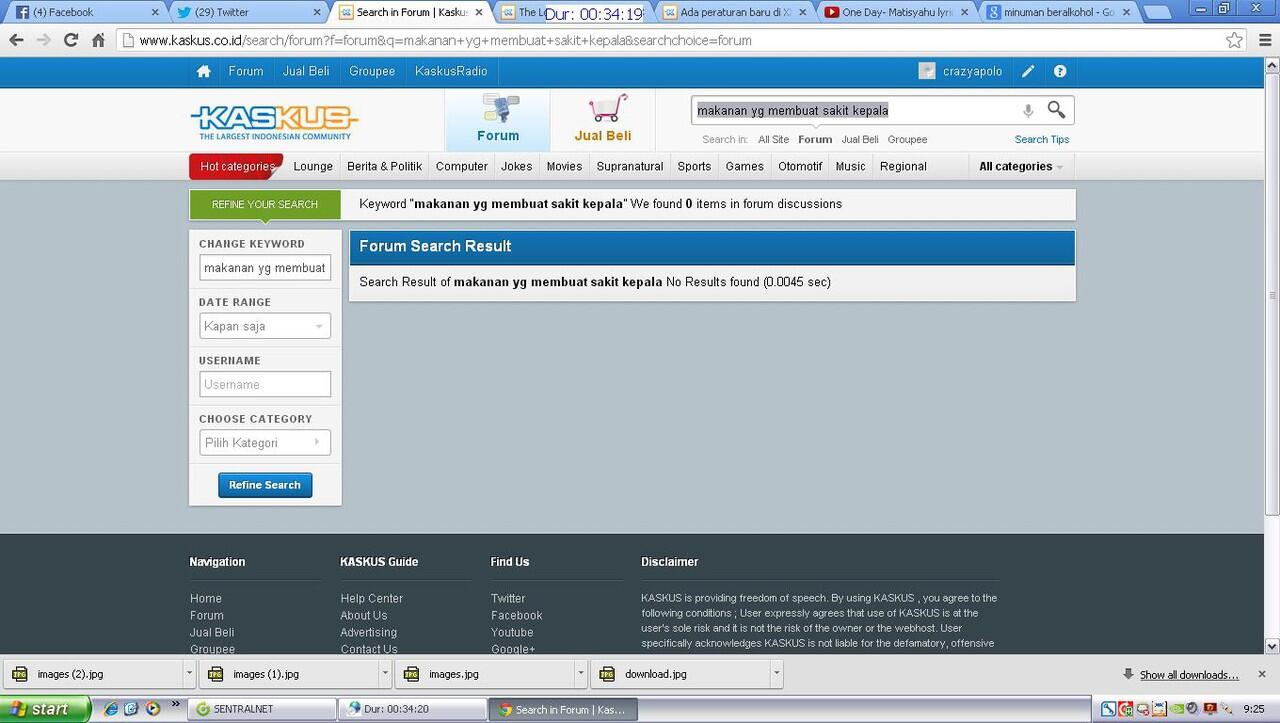Reload the page

pyautogui.click(x=70, y=40)
